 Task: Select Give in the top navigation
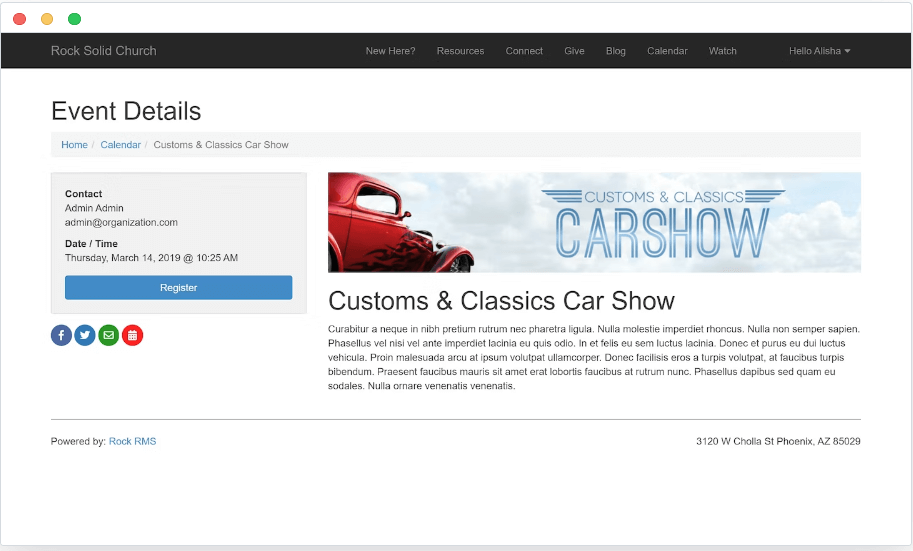pyautogui.click(x=574, y=51)
